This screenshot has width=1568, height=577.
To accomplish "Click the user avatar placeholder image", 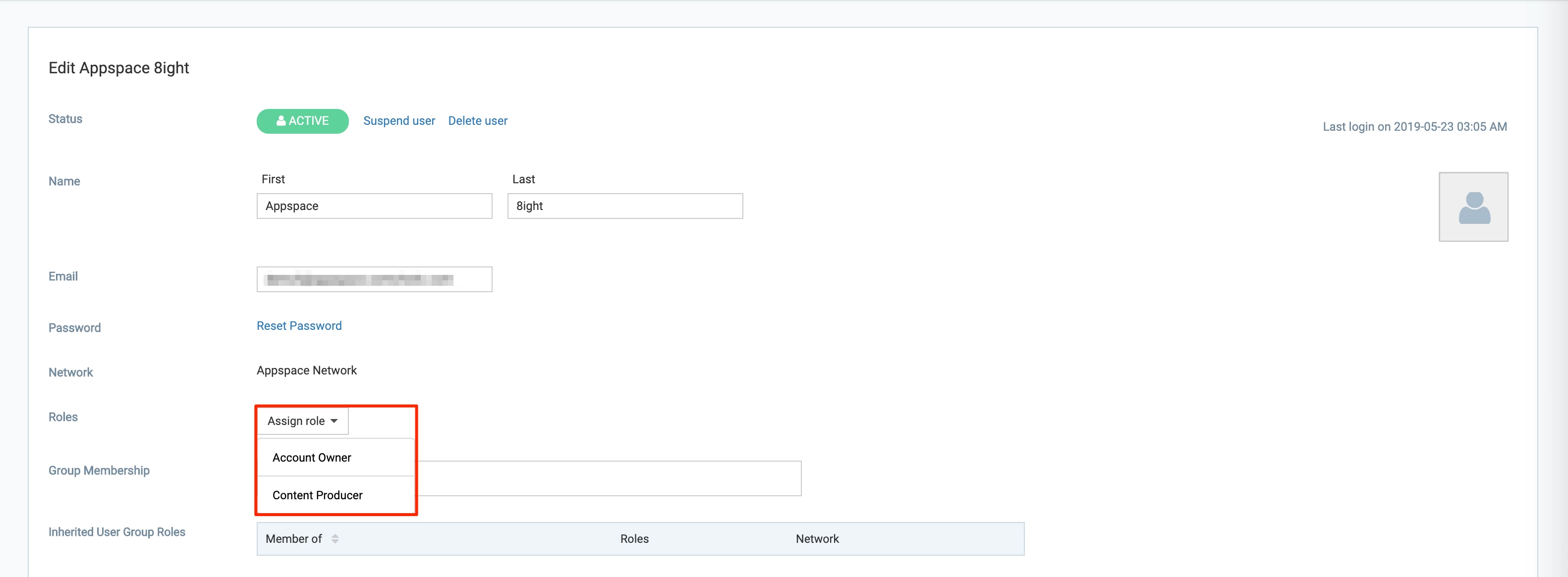I will [x=1473, y=207].
